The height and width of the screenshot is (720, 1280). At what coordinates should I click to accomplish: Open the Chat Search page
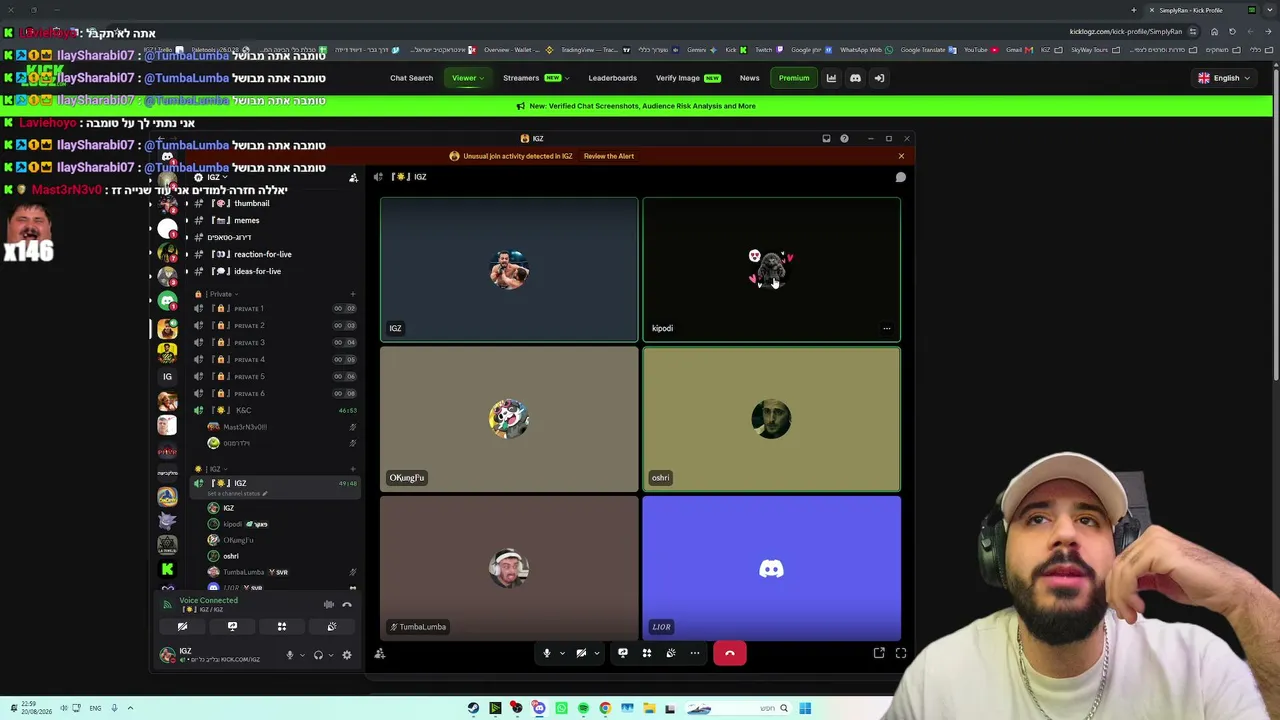411,78
